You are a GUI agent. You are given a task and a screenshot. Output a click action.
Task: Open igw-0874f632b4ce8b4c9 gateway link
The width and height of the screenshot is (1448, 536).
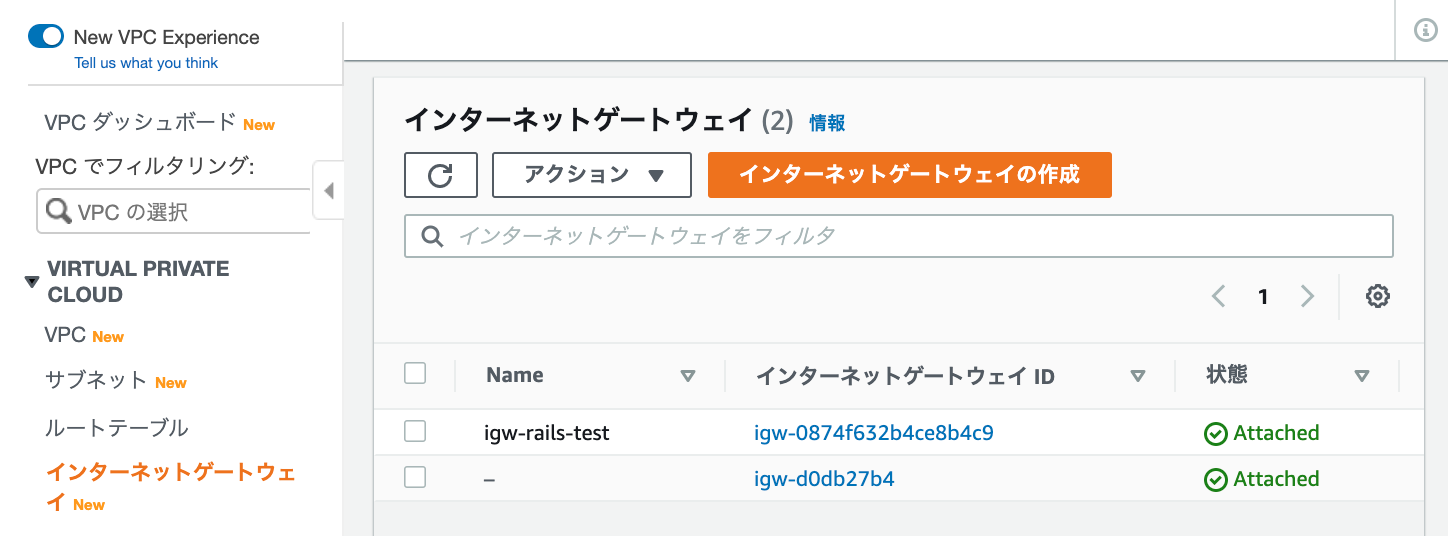(x=874, y=433)
